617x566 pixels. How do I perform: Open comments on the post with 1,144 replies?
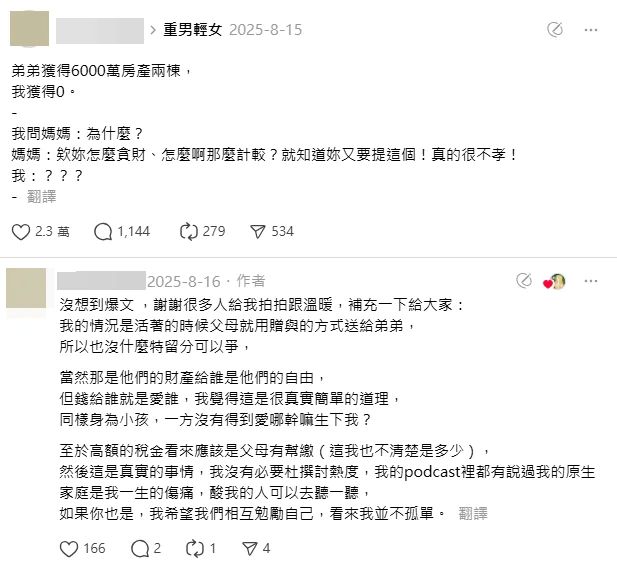tap(103, 232)
